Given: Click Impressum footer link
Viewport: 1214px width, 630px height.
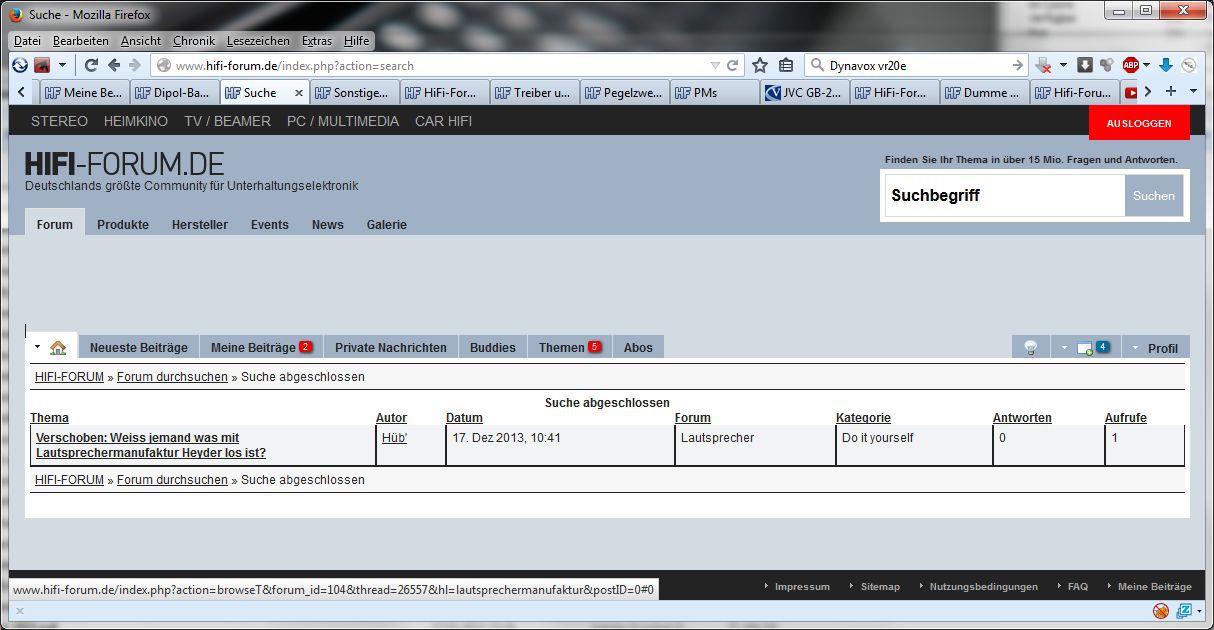Looking at the screenshot, I should coord(802,587).
